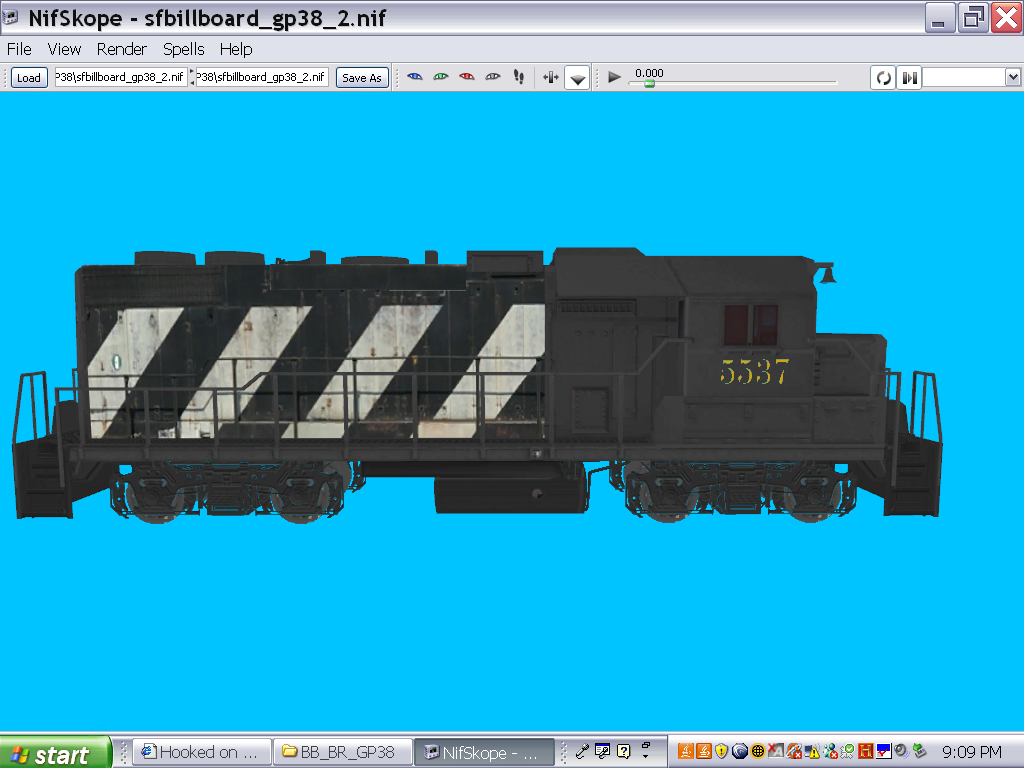The width and height of the screenshot is (1024, 768).
Task: Click the 9:09 PM system clock
Action: pos(972,752)
